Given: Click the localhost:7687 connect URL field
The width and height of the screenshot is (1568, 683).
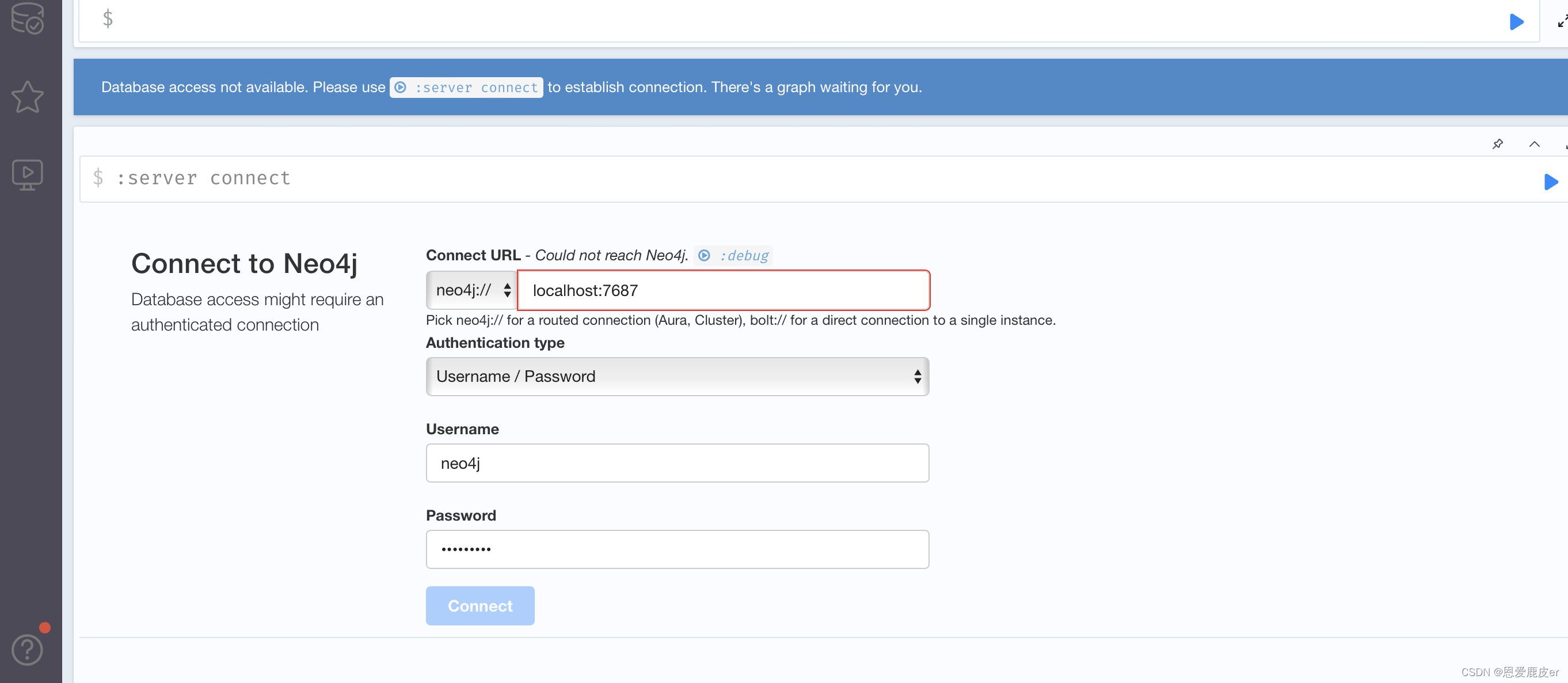Looking at the screenshot, I should [723, 290].
